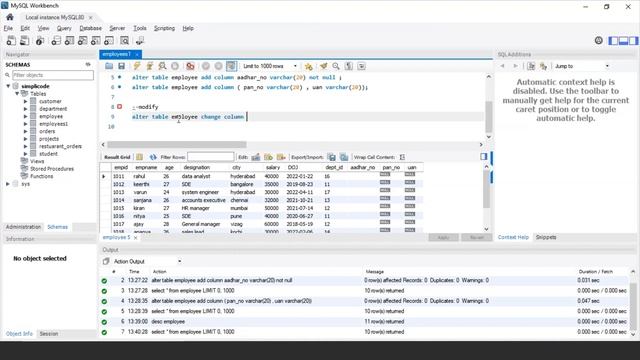Toggle the result panel side pane icon

coord(484,157)
